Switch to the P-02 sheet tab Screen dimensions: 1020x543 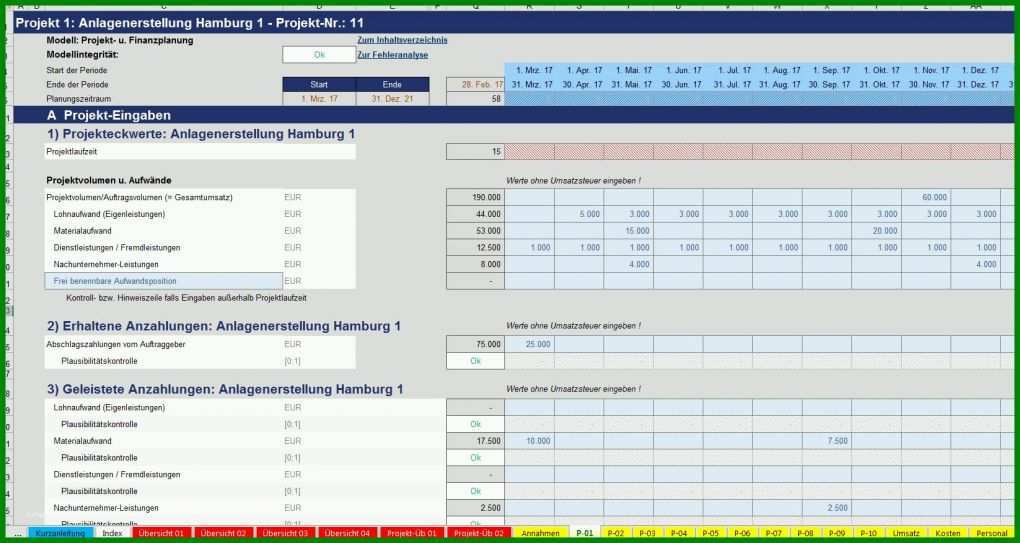pyautogui.click(x=616, y=533)
